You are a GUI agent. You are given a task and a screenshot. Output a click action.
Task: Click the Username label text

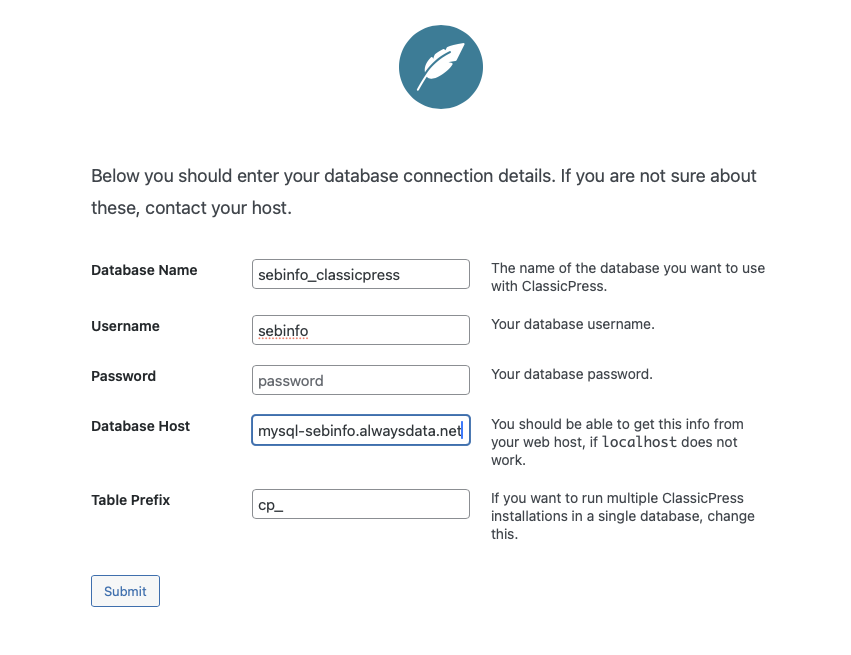pyautogui.click(x=125, y=326)
